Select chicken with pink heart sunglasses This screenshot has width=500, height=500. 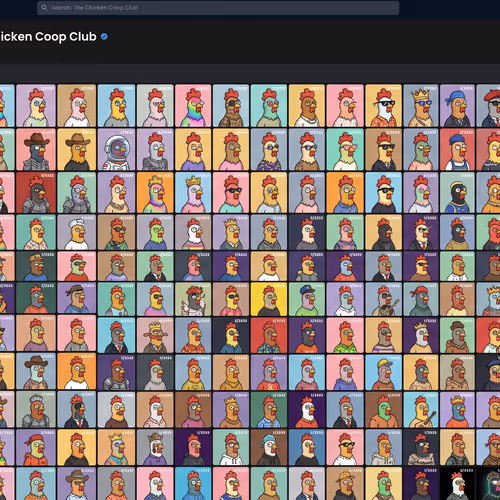(345, 149)
